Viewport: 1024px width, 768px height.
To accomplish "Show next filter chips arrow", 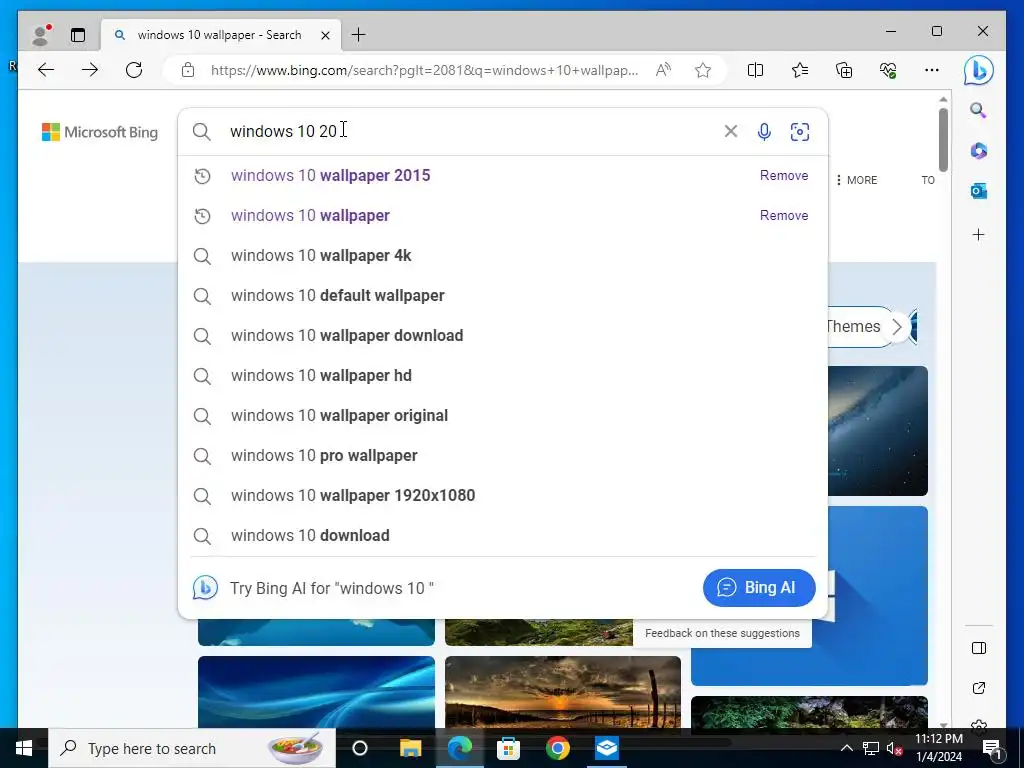I will tap(897, 327).
